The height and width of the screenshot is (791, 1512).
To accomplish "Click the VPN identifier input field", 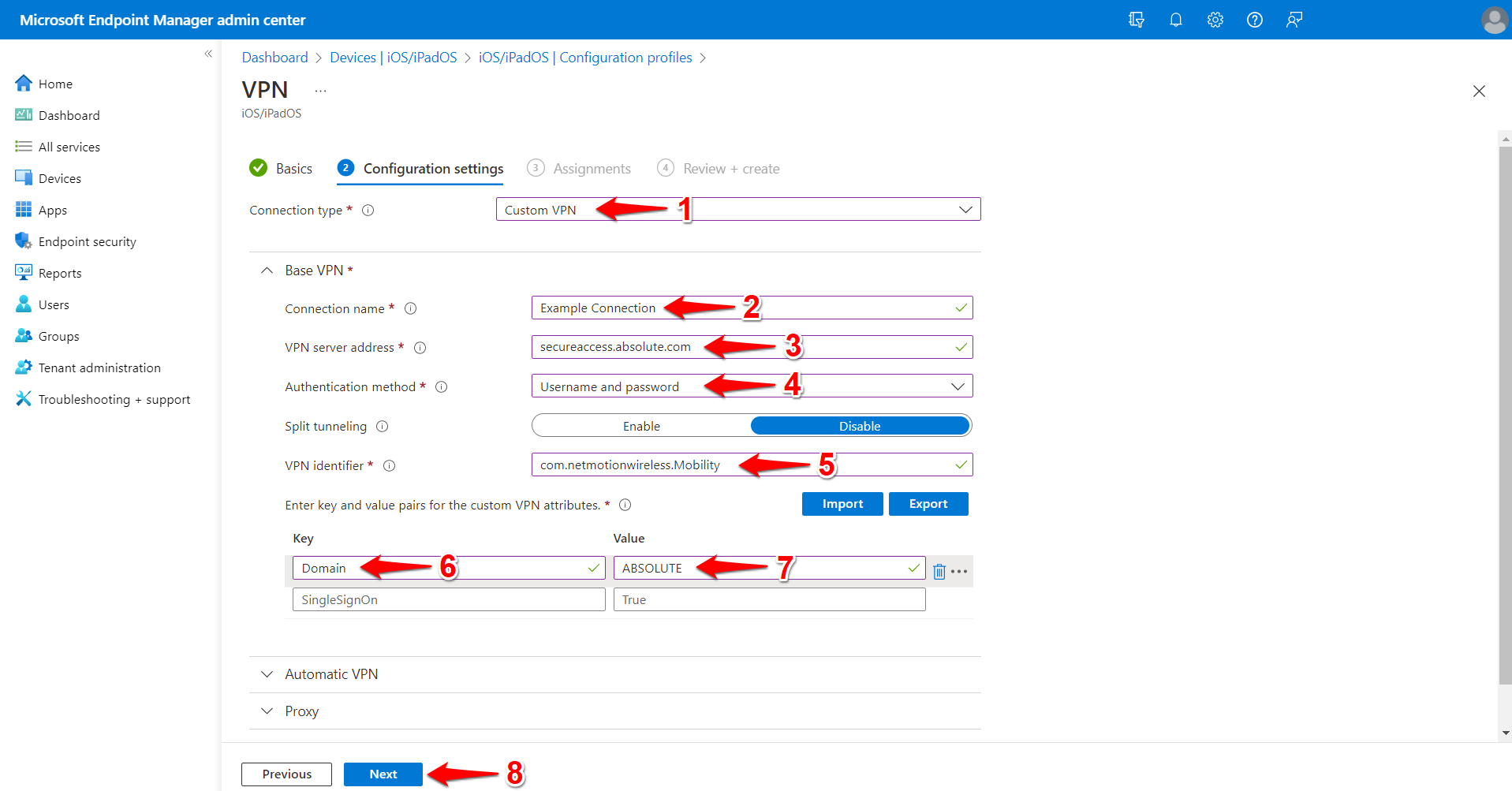I will pos(752,465).
